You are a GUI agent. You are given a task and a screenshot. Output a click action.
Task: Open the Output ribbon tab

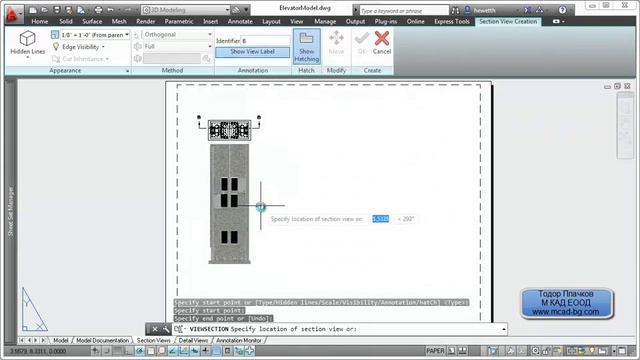pyautogui.click(x=355, y=22)
